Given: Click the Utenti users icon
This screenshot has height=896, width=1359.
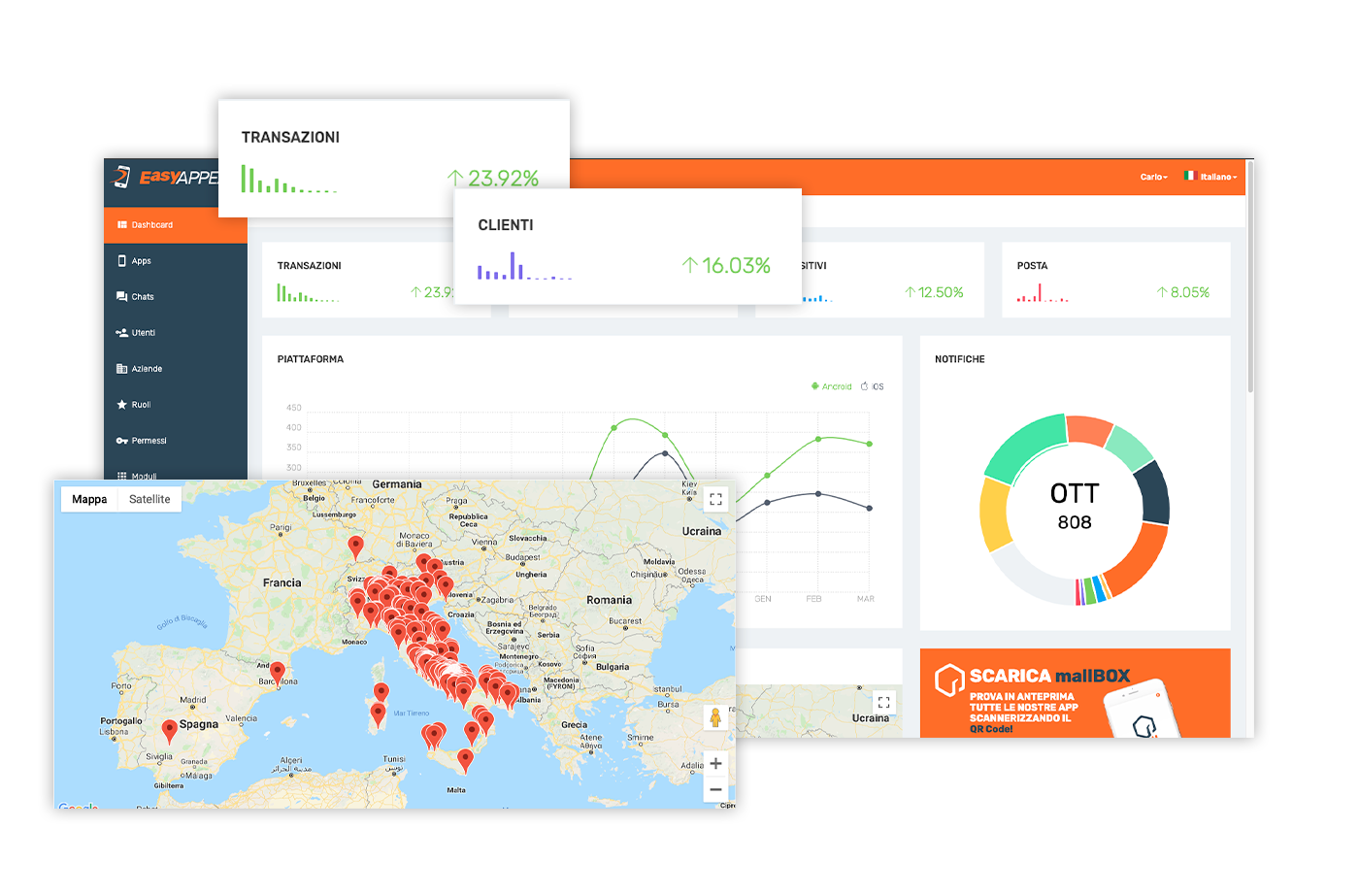Looking at the screenshot, I should point(121,333).
